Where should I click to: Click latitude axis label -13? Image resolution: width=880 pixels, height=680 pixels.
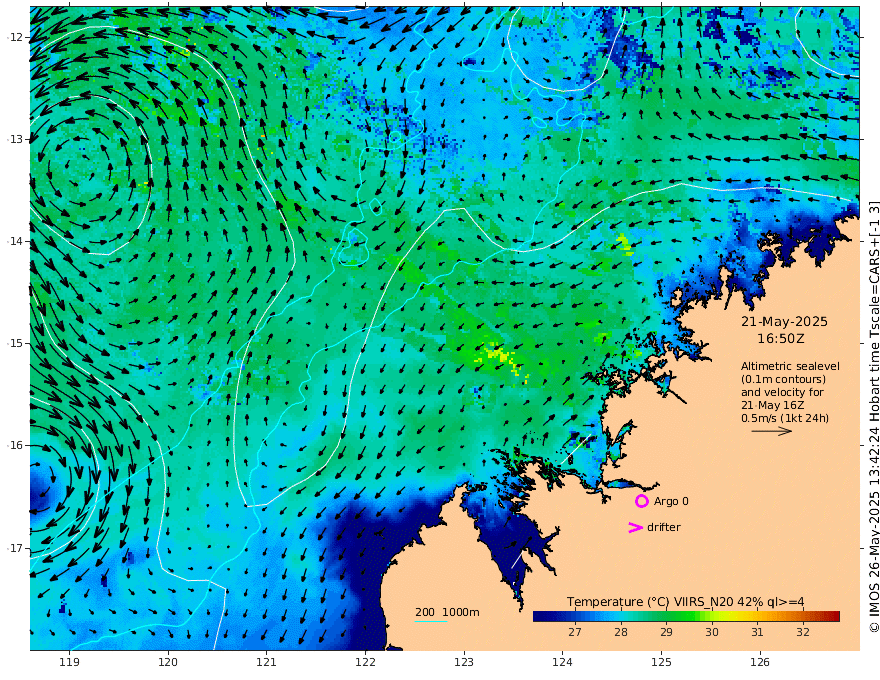[x=16, y=139]
